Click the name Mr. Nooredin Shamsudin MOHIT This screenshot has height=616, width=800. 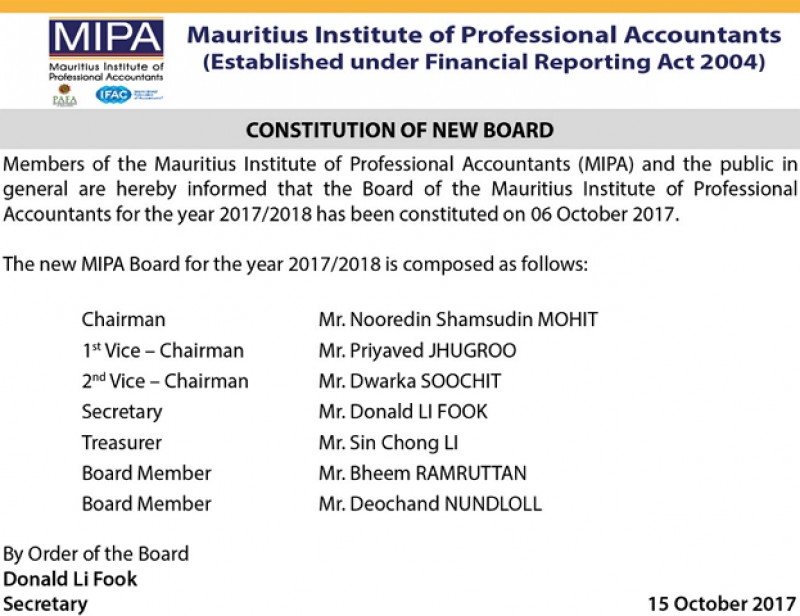point(457,320)
